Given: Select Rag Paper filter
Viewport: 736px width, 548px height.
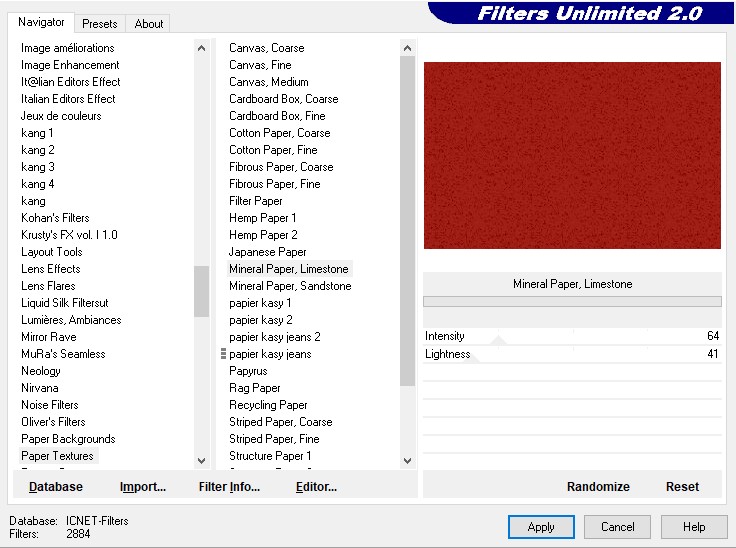Looking at the screenshot, I should pyautogui.click(x=254, y=387).
